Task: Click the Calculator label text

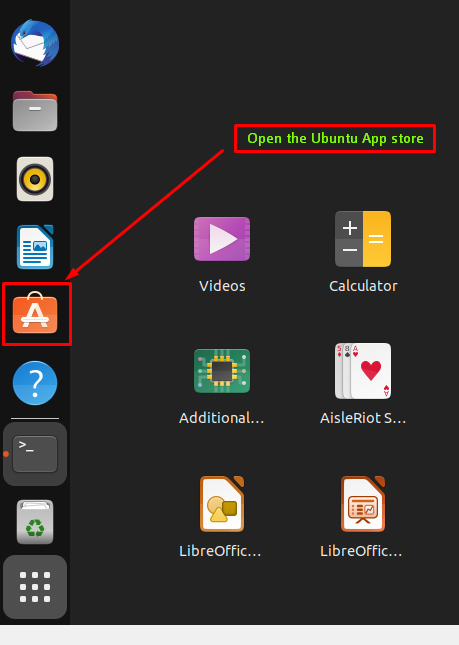Action: [x=363, y=286]
